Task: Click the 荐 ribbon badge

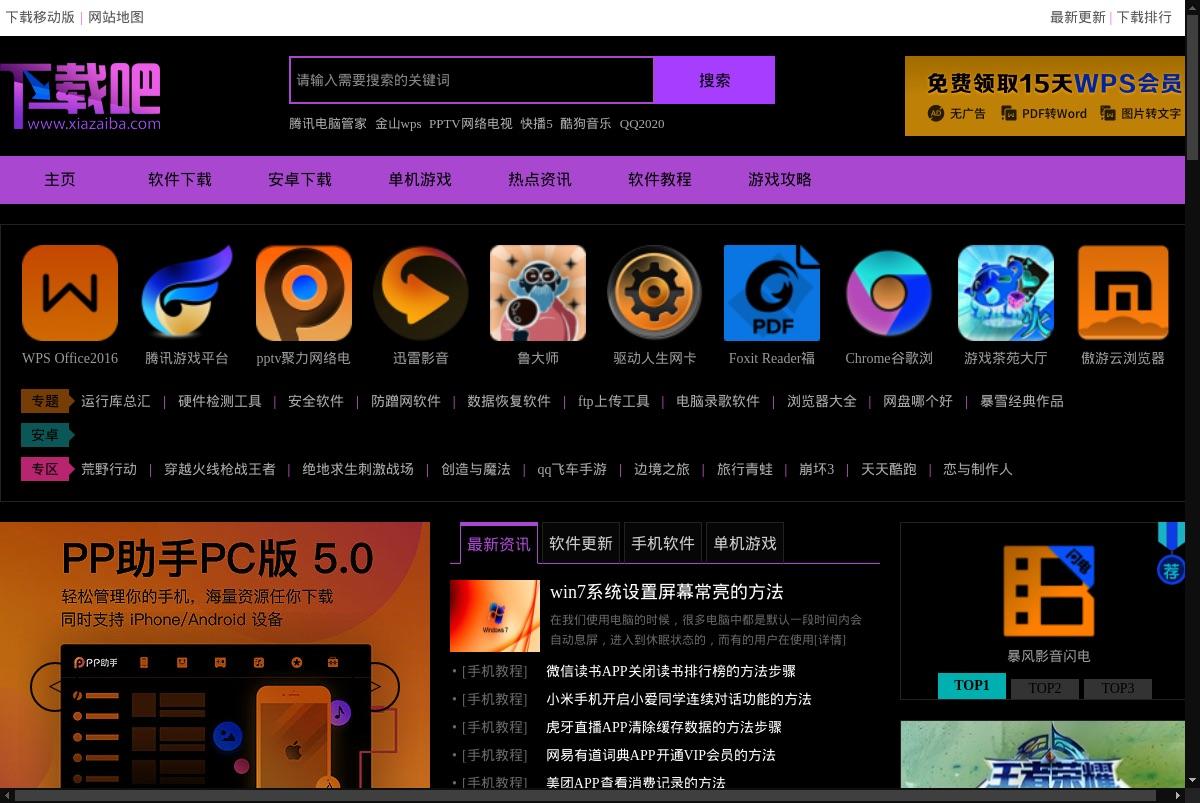Action: pyautogui.click(x=1171, y=554)
